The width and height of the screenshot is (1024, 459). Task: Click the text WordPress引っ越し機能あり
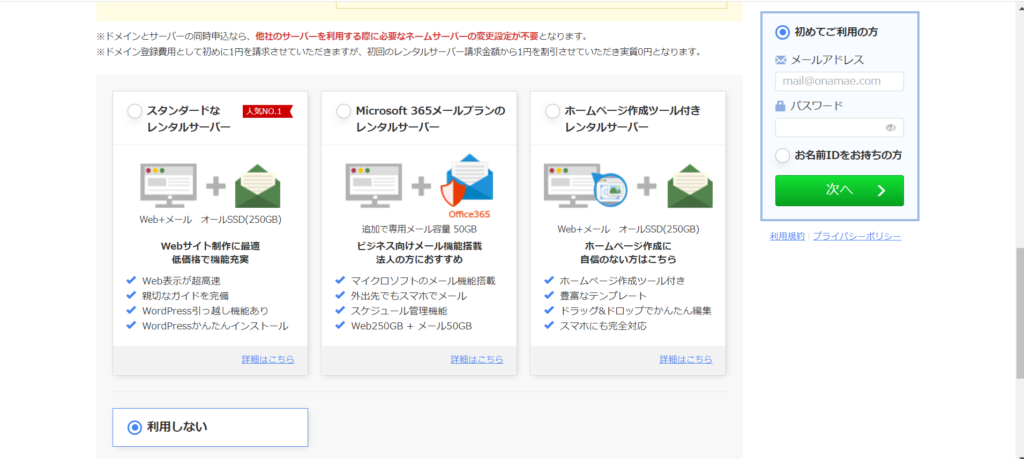click(x=205, y=310)
